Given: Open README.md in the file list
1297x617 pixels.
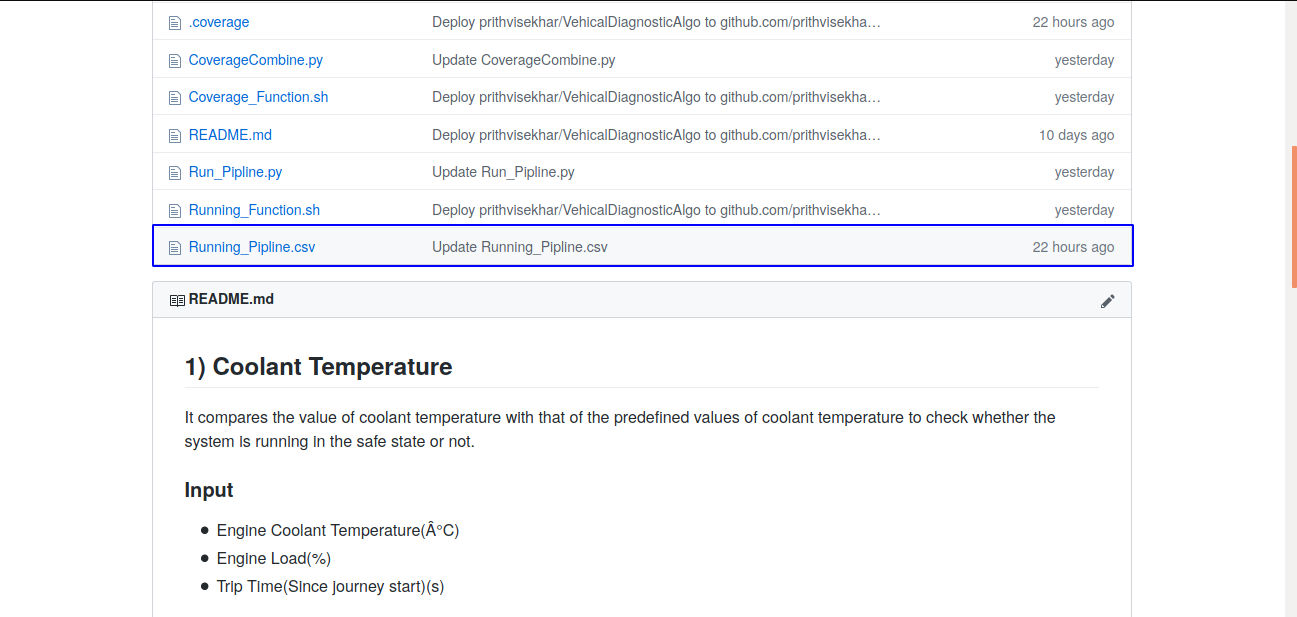Looking at the screenshot, I should (x=230, y=135).
